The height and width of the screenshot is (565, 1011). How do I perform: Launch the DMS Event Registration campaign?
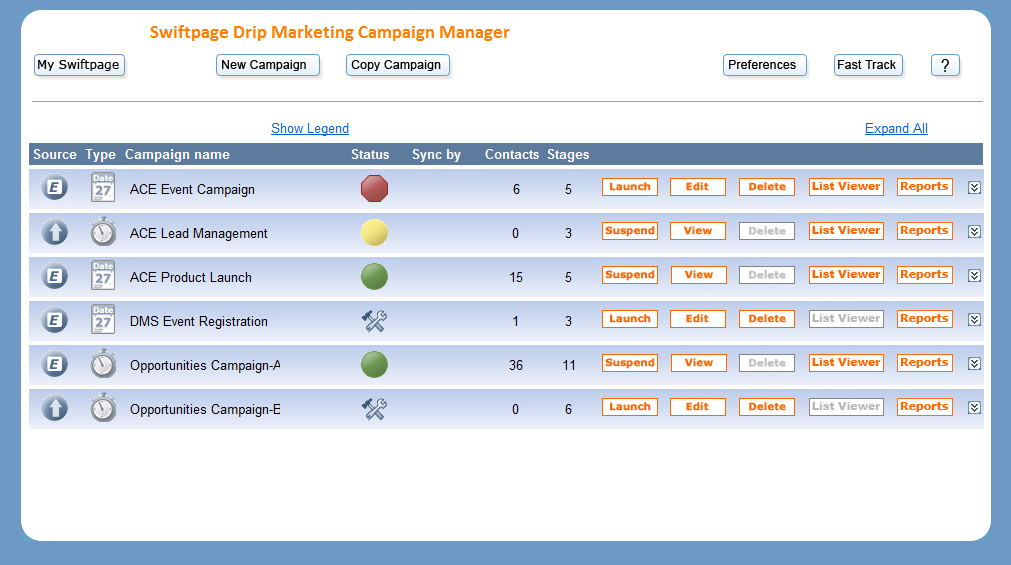630,319
